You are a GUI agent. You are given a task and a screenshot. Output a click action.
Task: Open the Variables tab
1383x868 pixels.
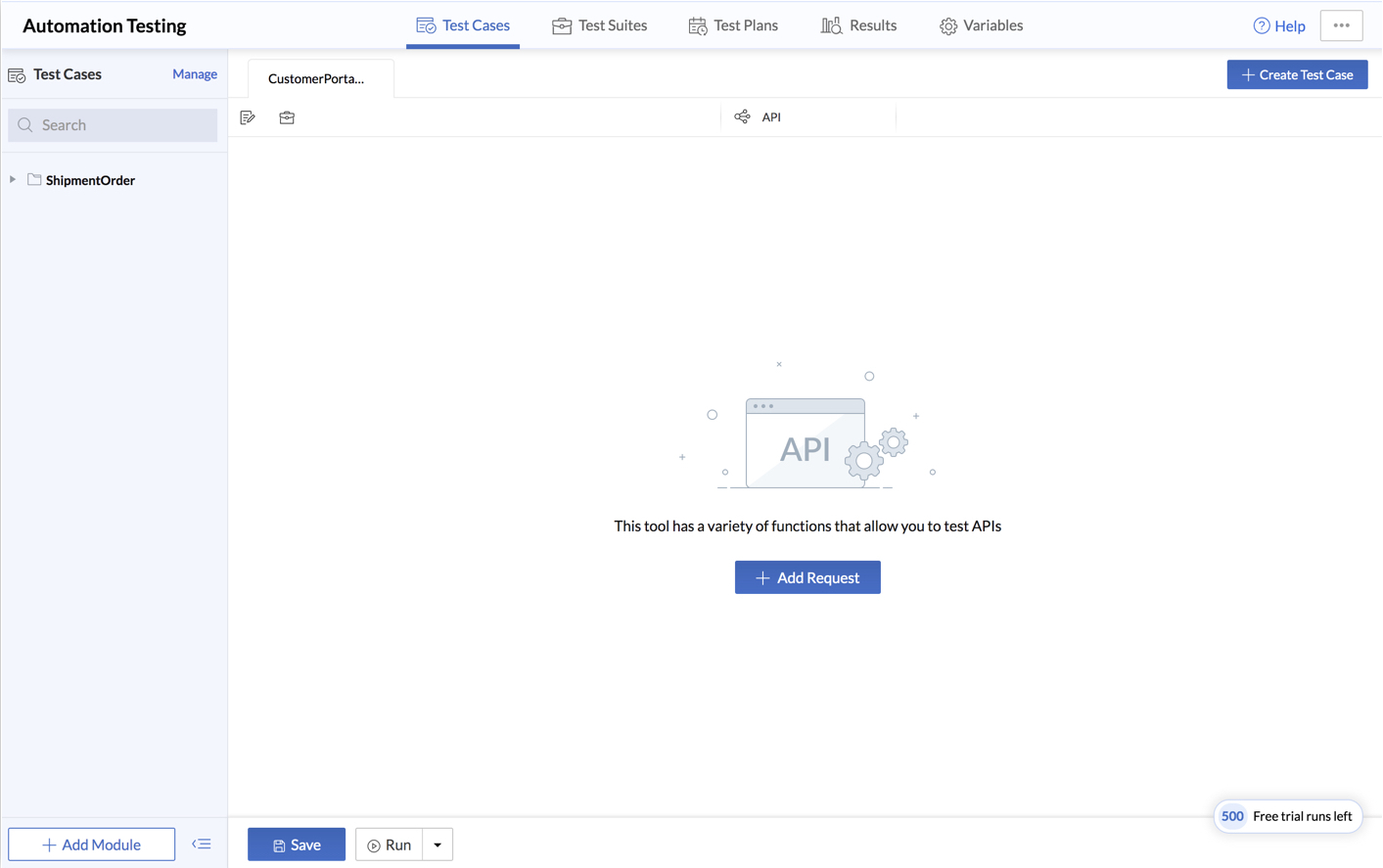[981, 25]
